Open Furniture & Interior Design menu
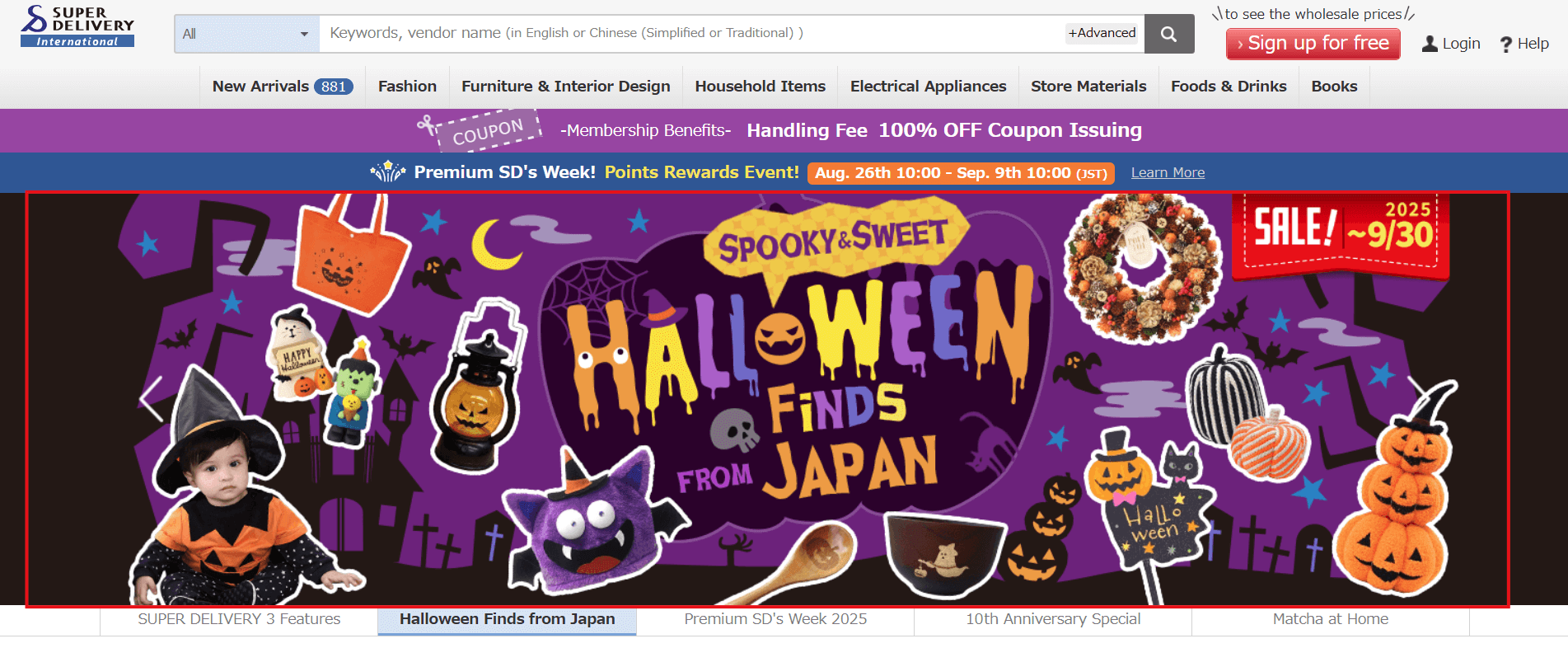 click(566, 87)
